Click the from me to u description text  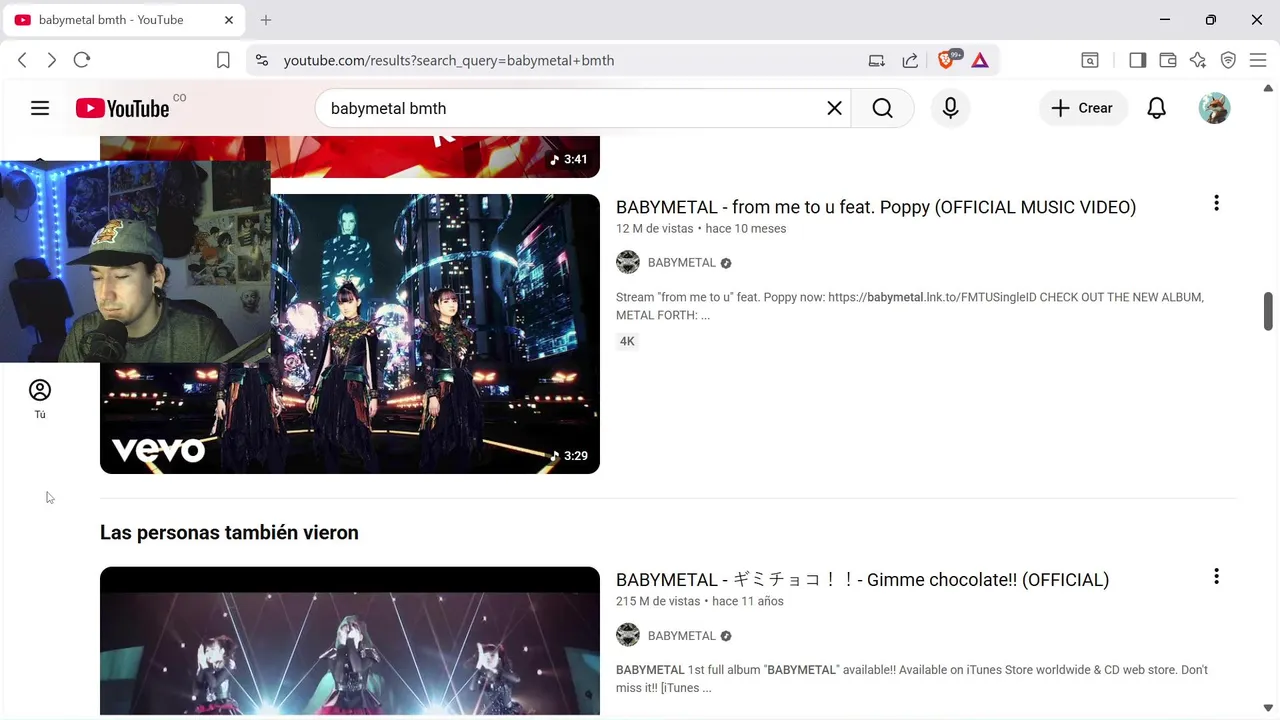(910, 306)
